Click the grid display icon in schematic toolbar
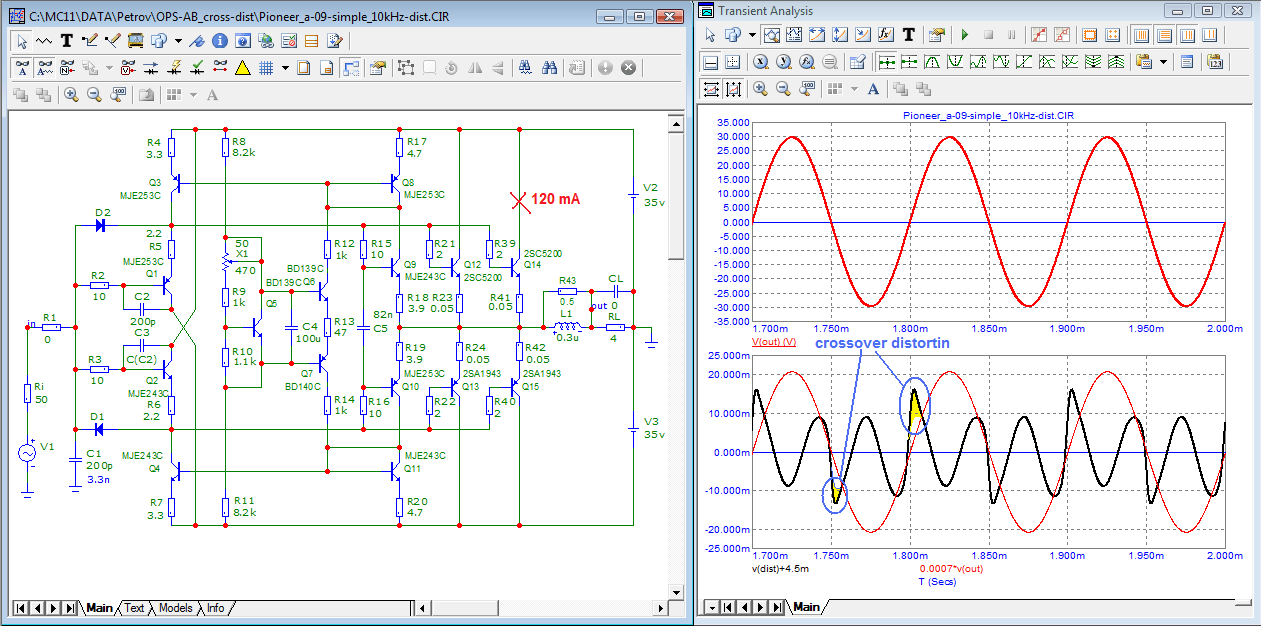The image size is (1261, 626). [266, 68]
